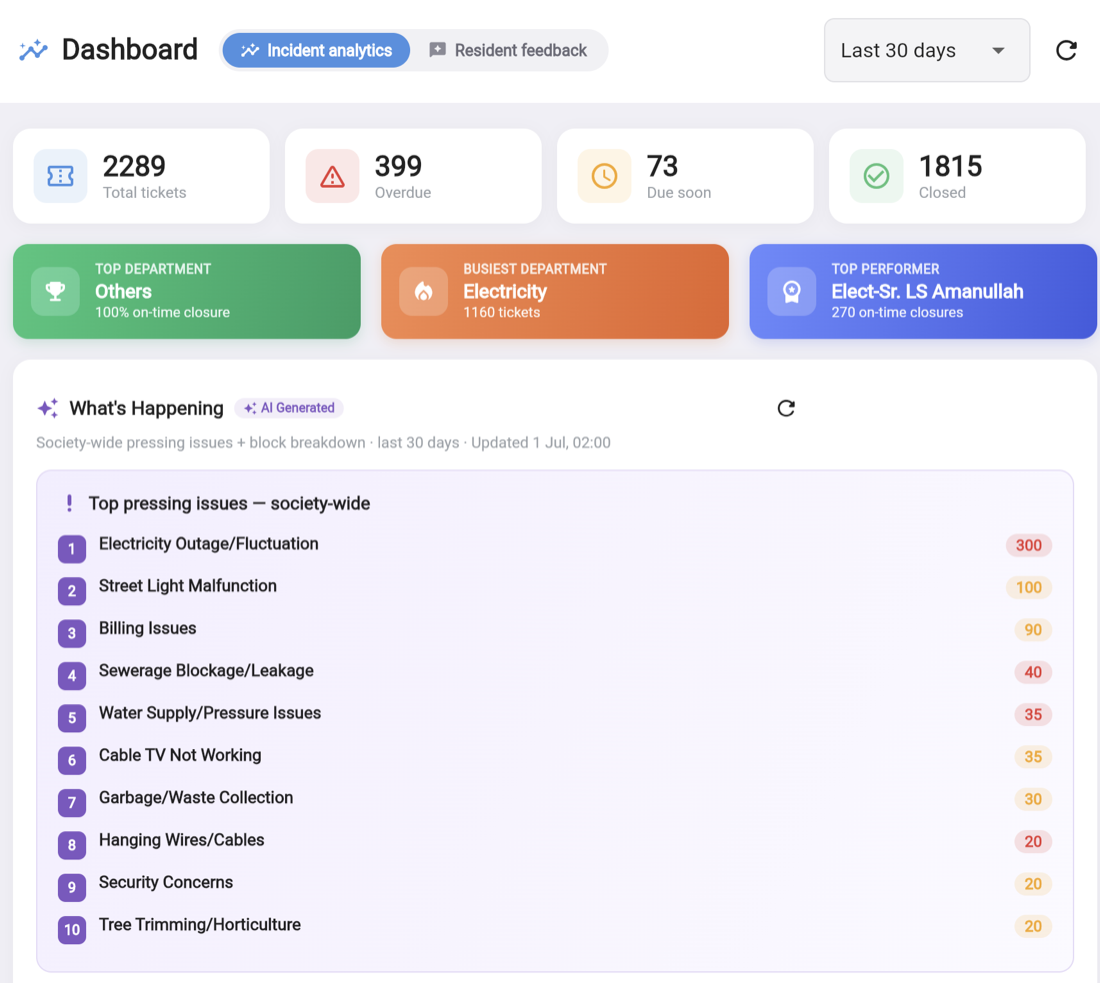
Task: Click rank badge 5 for Water Supply
Action: point(72,718)
